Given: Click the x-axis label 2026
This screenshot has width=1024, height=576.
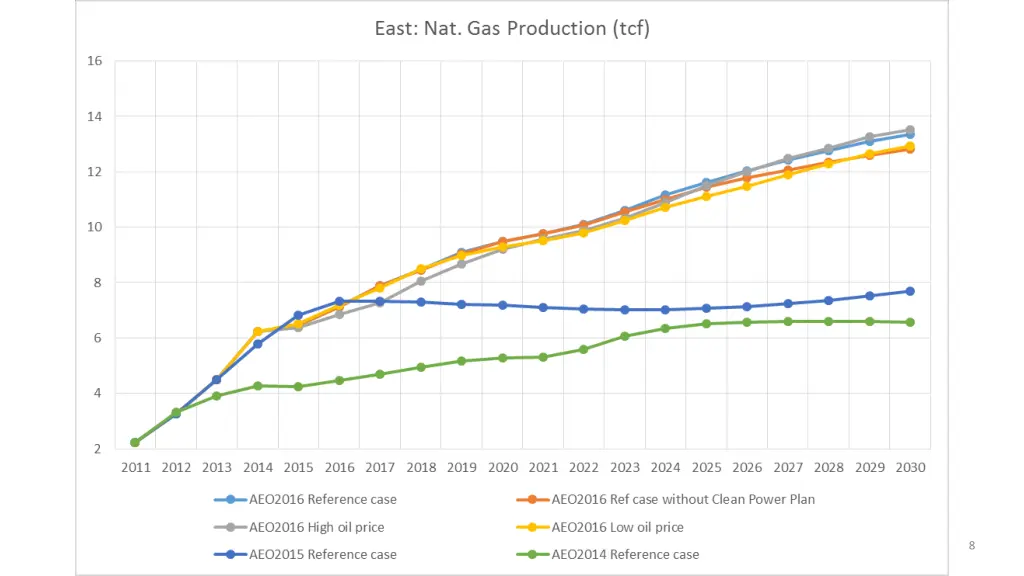Looking at the screenshot, I should pyautogui.click(x=747, y=468).
